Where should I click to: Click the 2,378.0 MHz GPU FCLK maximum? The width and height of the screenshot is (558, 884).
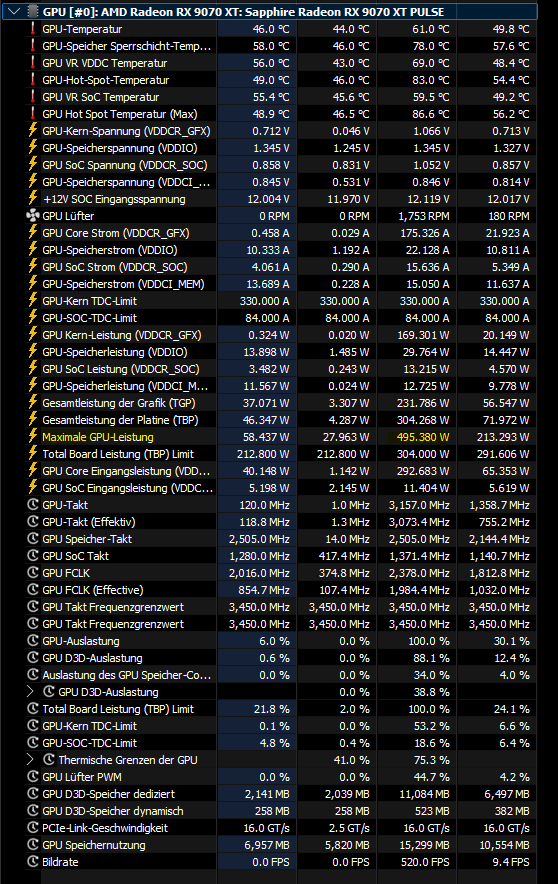[x=419, y=573]
